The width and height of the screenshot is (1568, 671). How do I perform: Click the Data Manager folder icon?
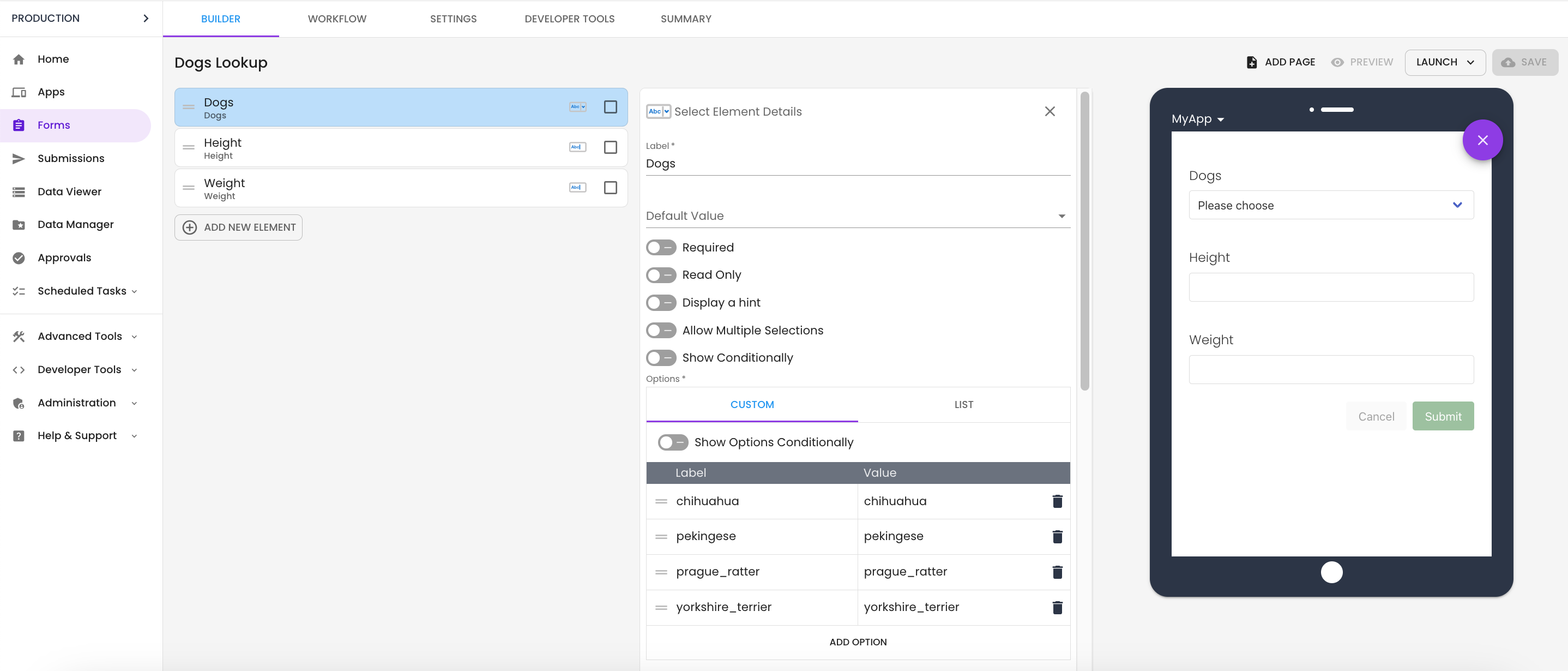[x=19, y=225]
